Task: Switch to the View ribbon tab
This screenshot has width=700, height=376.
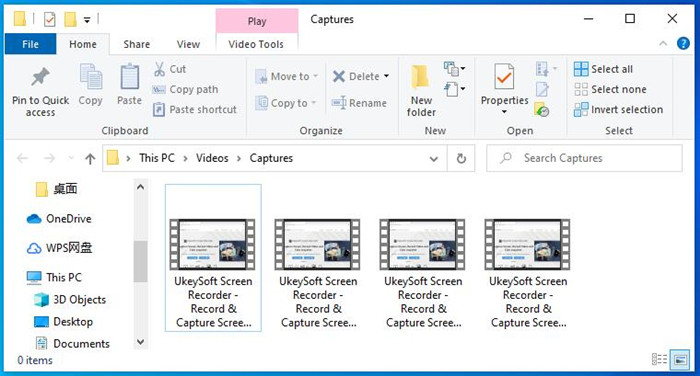Action: pyautogui.click(x=188, y=44)
